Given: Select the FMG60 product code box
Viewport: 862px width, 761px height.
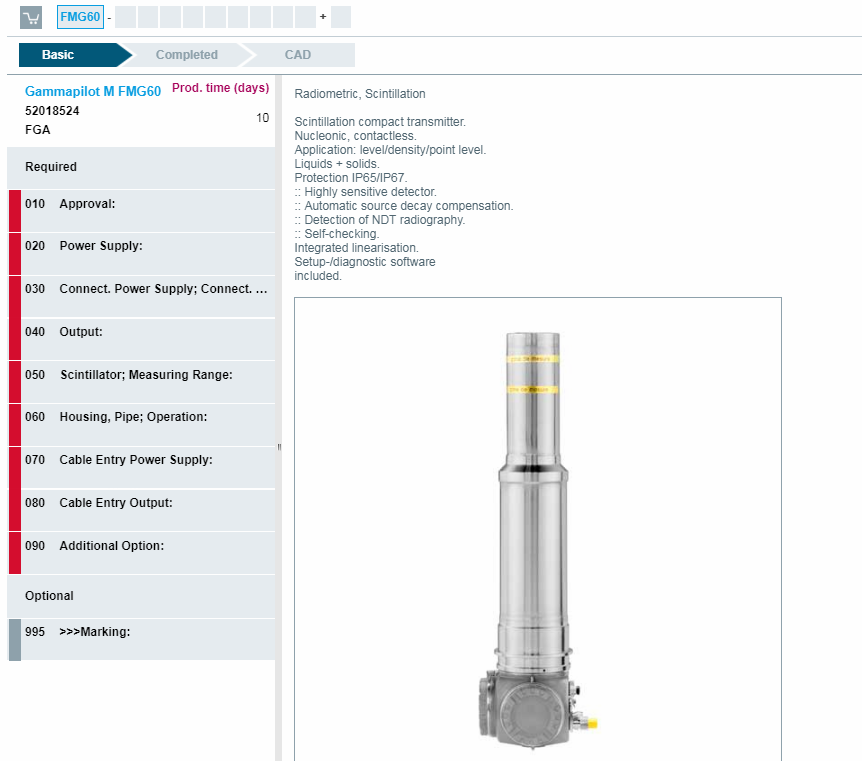Looking at the screenshot, I should tap(80, 17).
